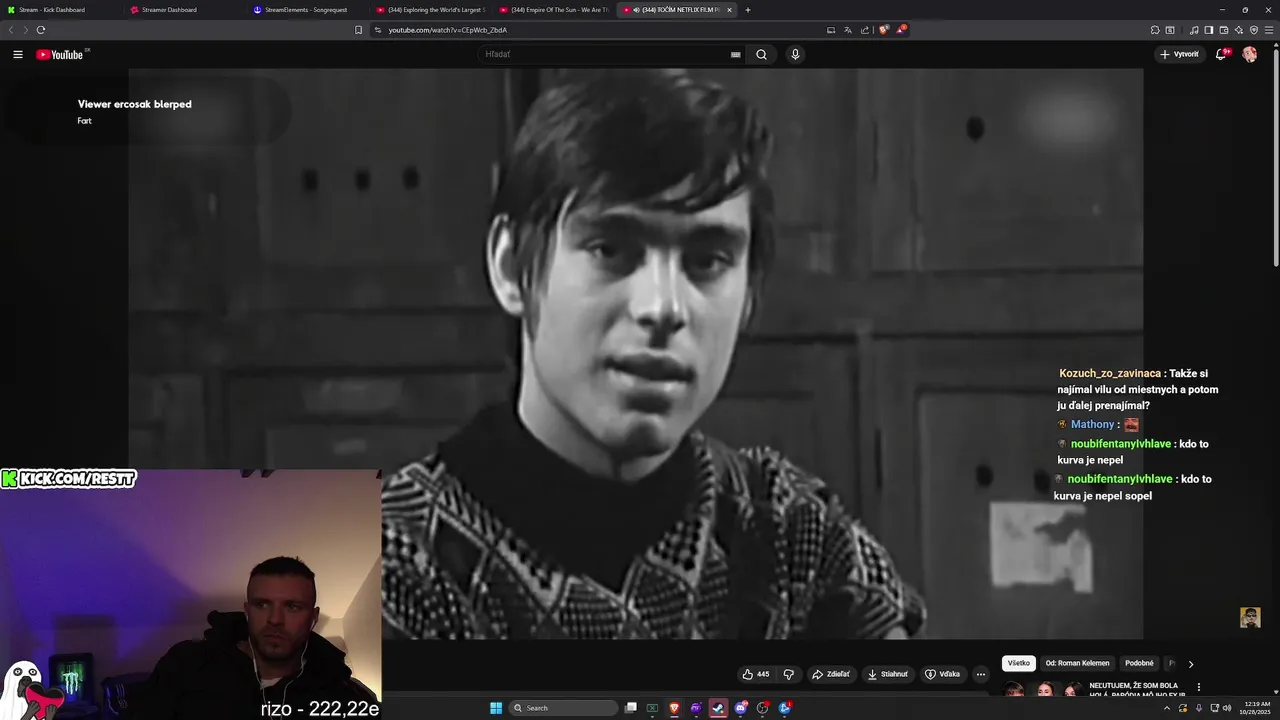Open taskbar clock showing 12:19 AM

[1254, 708]
